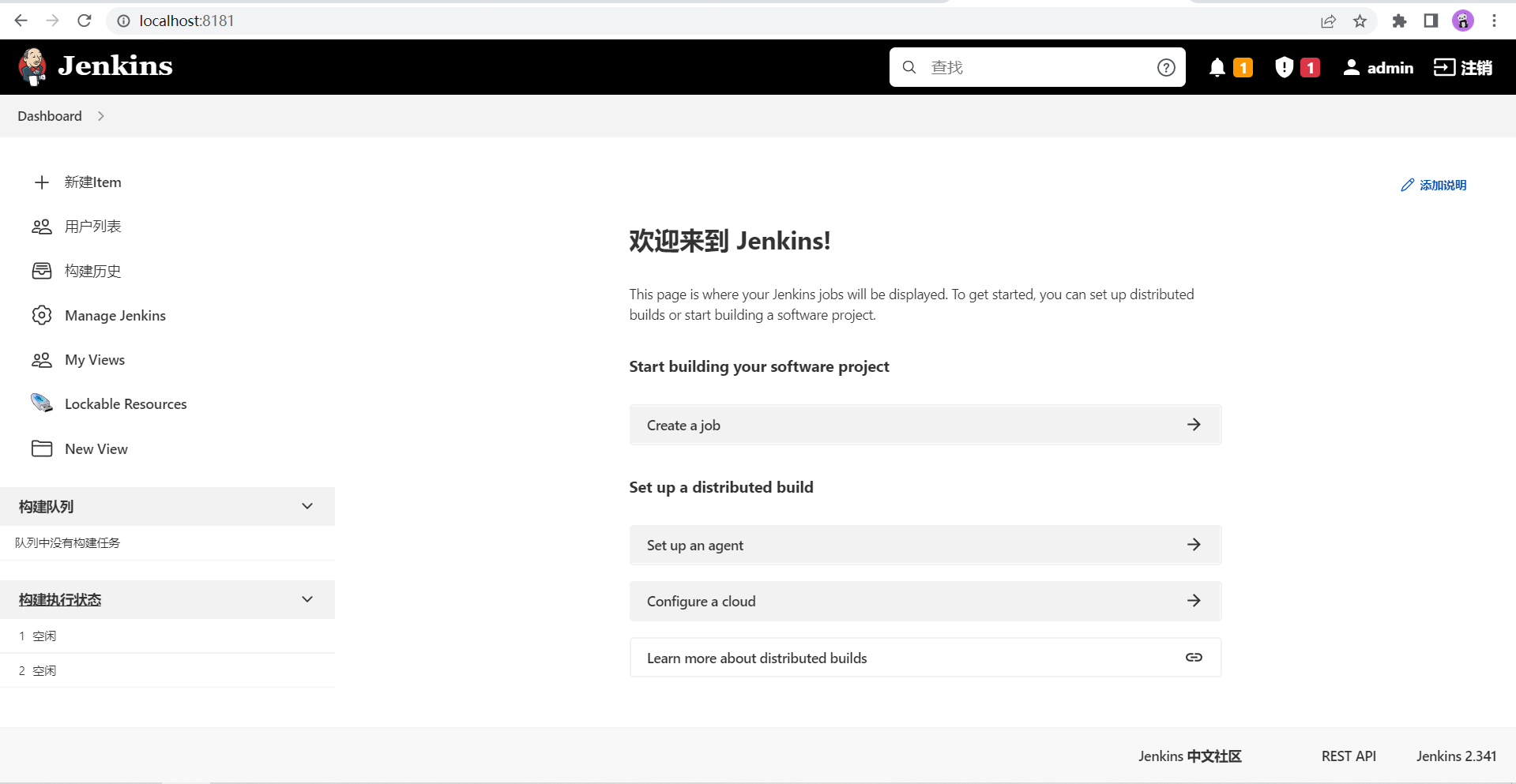Click the pencil icon beside 添加说明
This screenshot has height=784, width=1516.
pyautogui.click(x=1407, y=185)
